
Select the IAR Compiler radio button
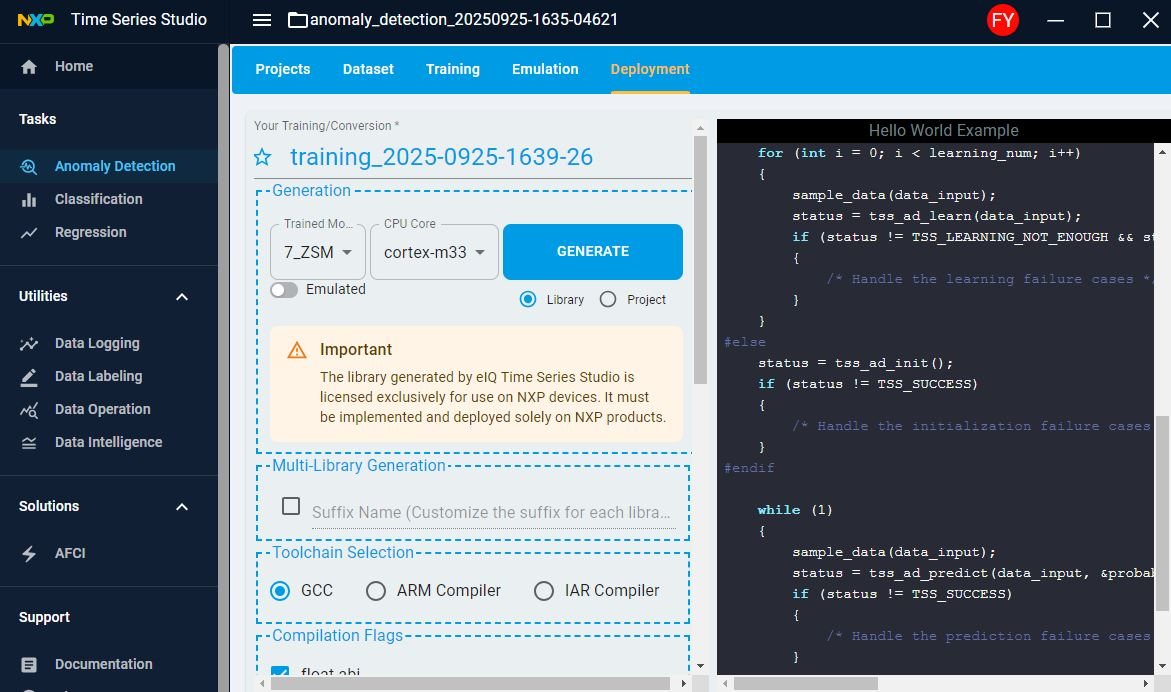[544, 591]
